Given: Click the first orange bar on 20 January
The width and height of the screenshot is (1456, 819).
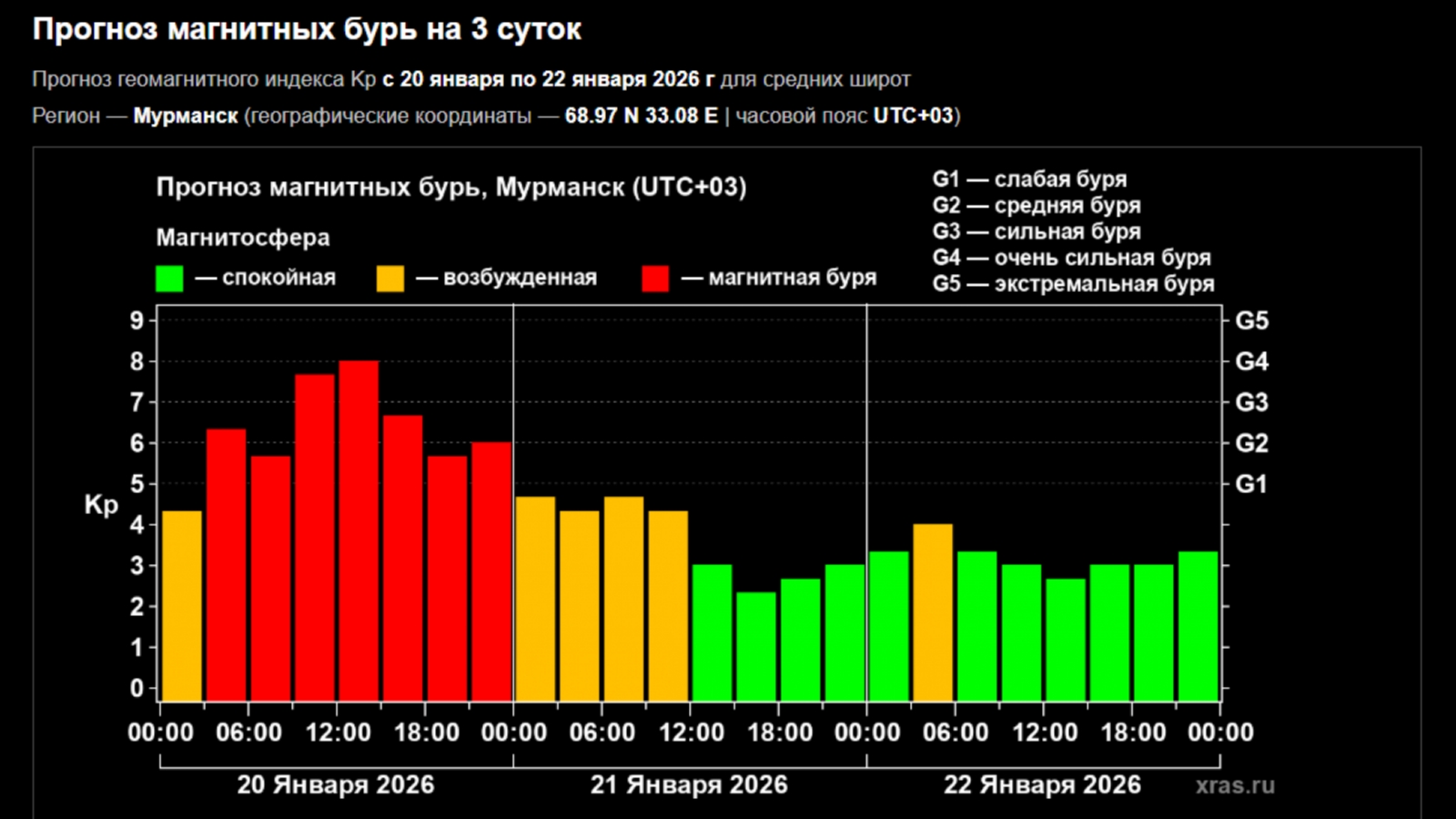Looking at the screenshot, I should [182, 605].
